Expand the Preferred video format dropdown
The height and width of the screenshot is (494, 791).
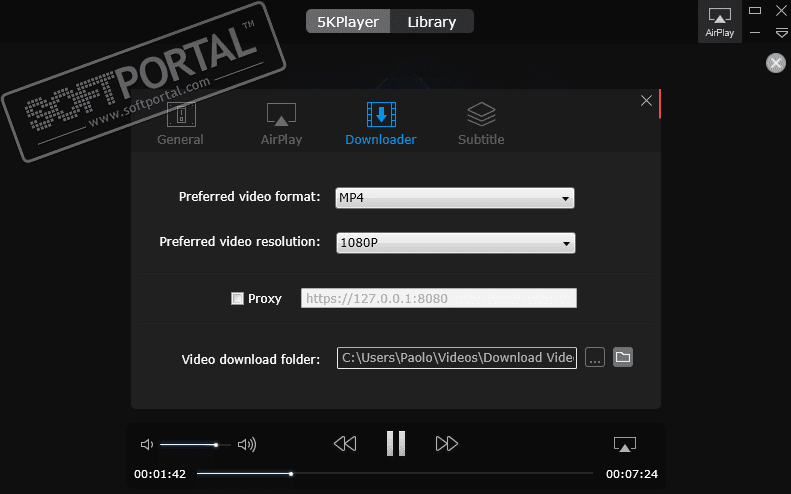[x=455, y=198]
